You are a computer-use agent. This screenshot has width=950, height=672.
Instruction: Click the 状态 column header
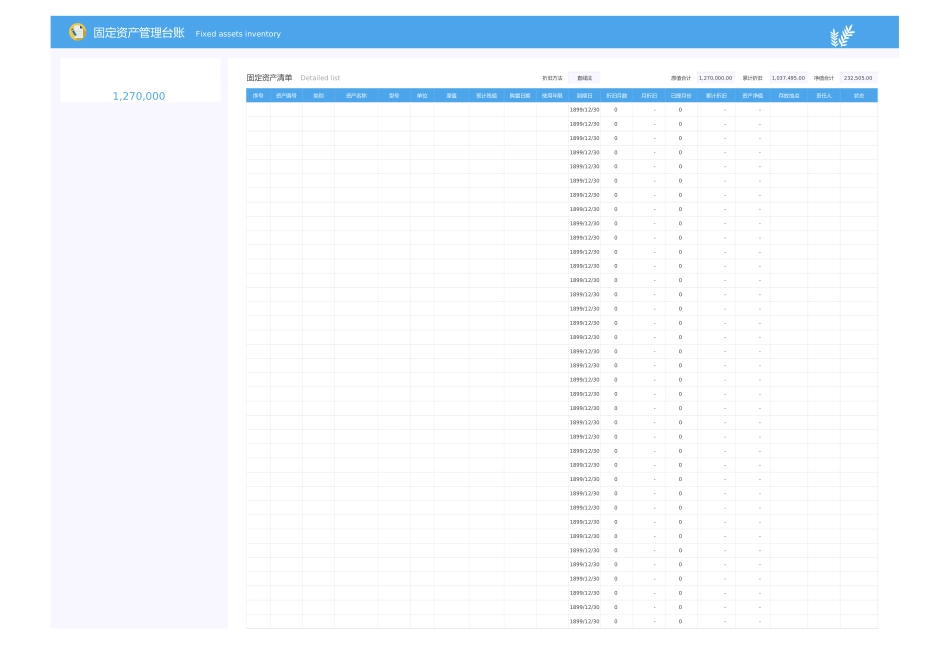859,95
